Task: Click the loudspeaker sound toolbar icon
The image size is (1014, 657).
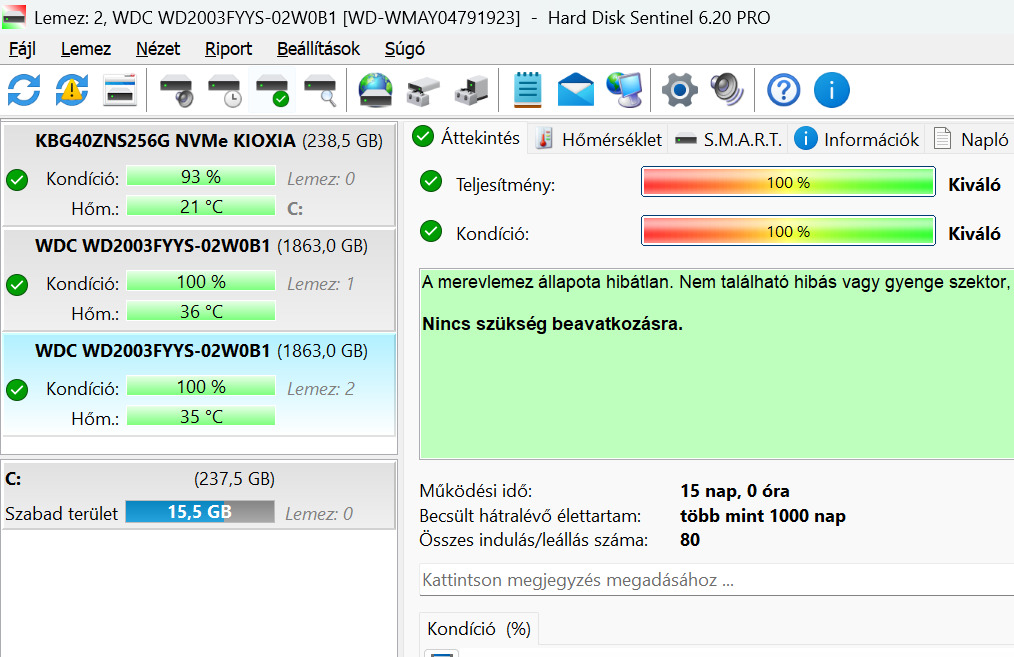Action: [x=728, y=90]
